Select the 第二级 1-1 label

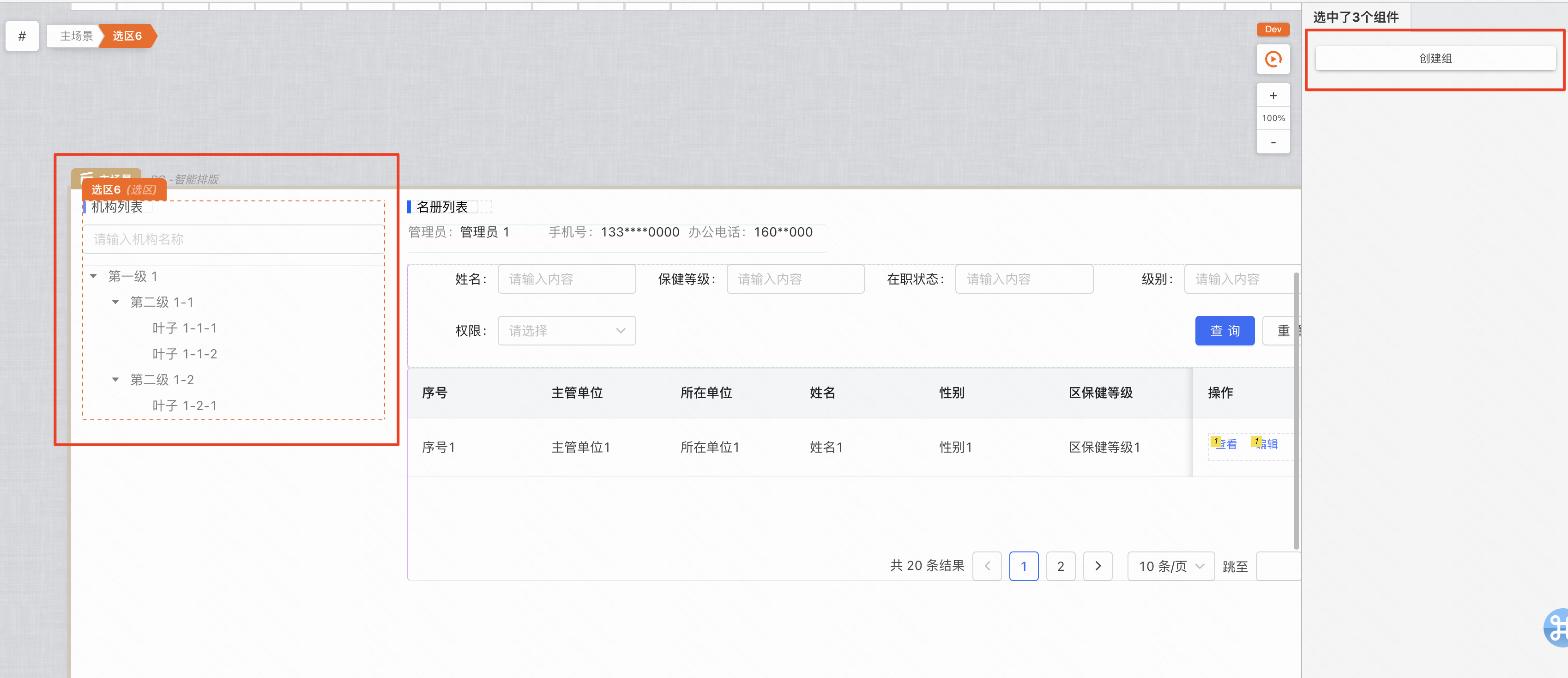(x=162, y=302)
